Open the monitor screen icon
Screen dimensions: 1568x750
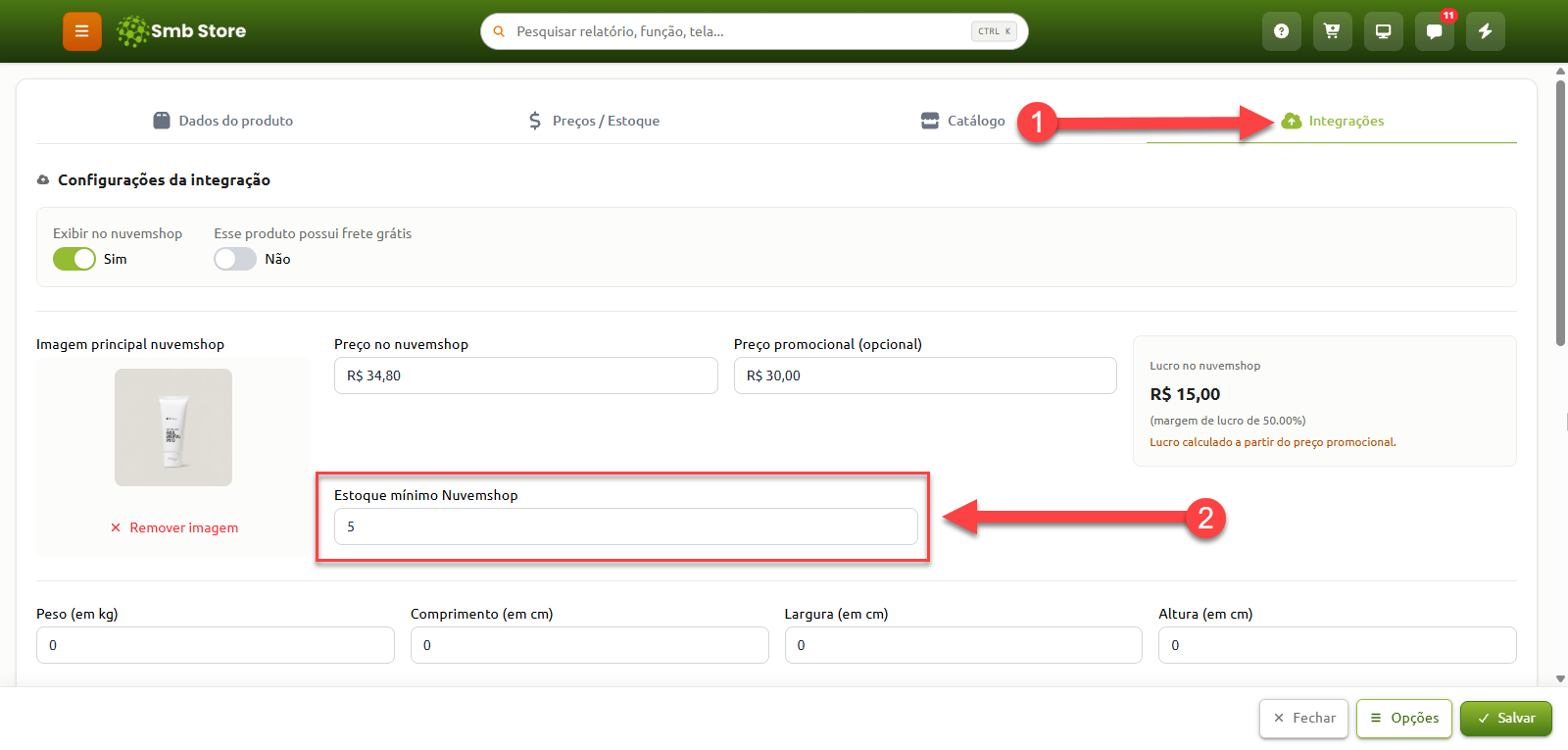1383,31
